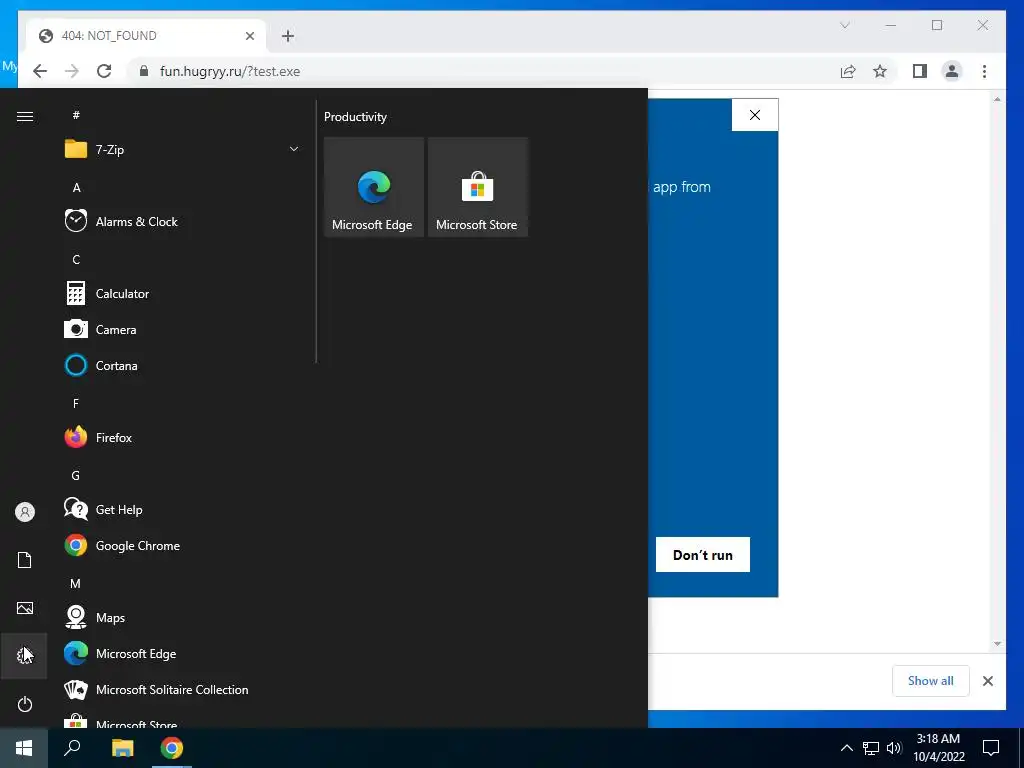Open Chrome tab search chevron

pos(844,25)
